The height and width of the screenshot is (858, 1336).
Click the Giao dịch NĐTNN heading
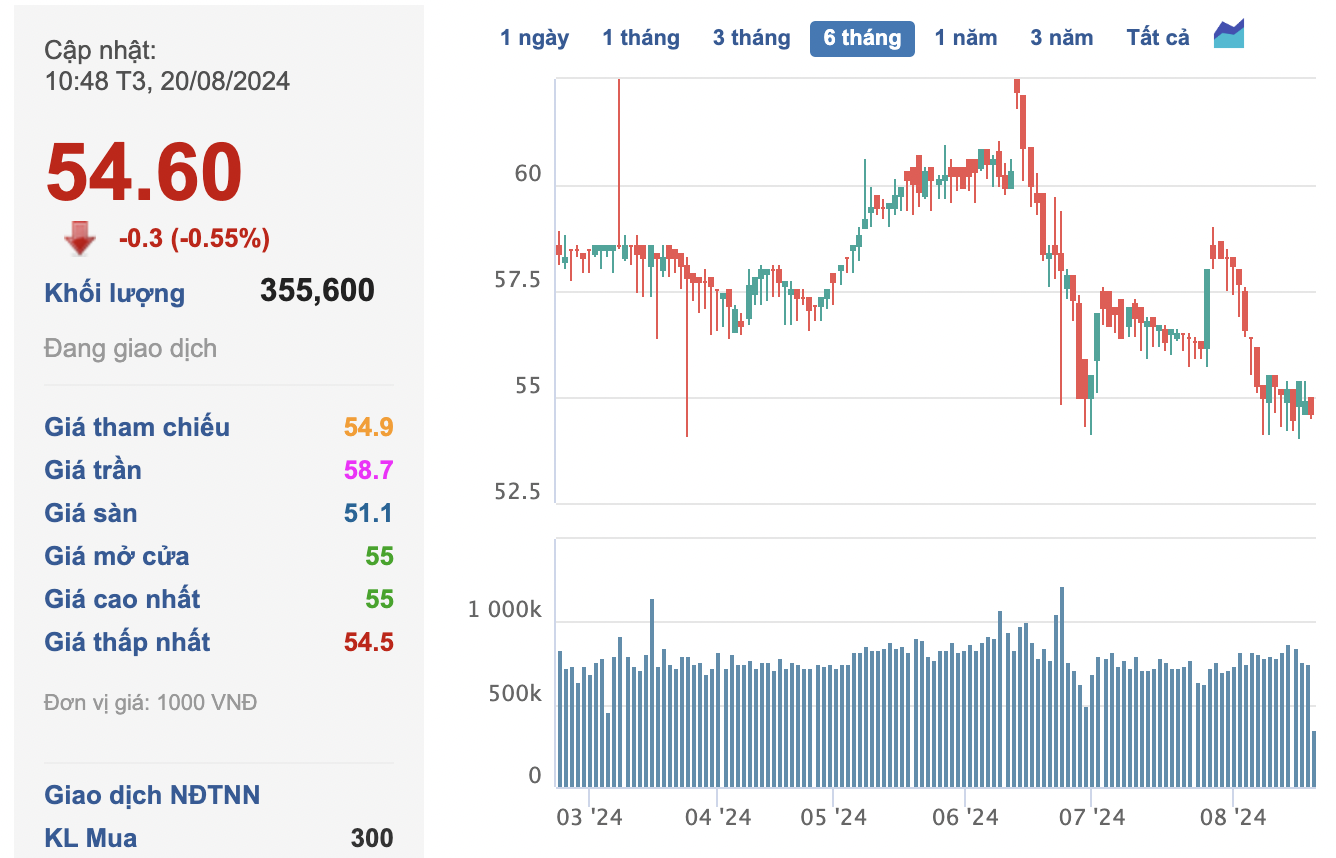click(x=152, y=795)
